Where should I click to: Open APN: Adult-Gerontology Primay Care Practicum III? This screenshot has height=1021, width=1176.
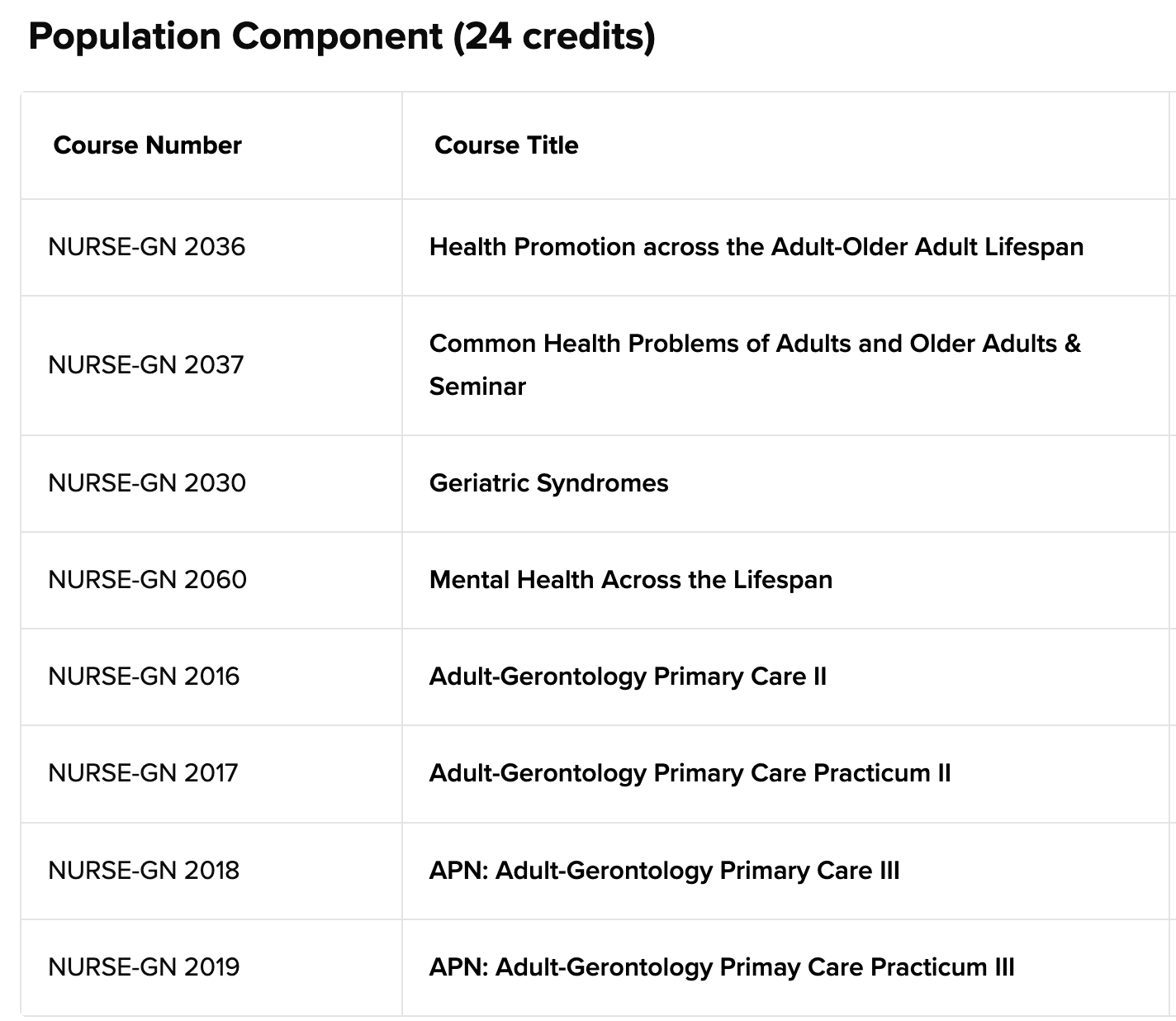tap(722, 967)
